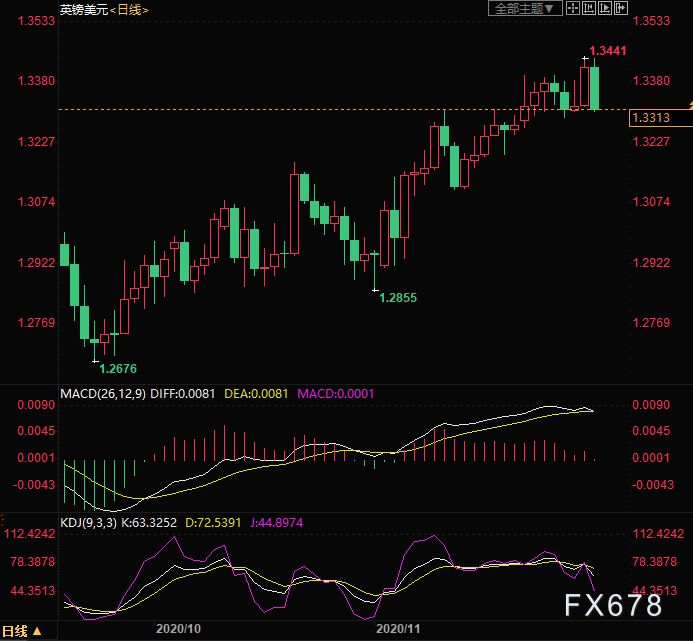The width and height of the screenshot is (693, 641).
Task: Click the 1.3441 high price marker
Action: (x=608, y=50)
